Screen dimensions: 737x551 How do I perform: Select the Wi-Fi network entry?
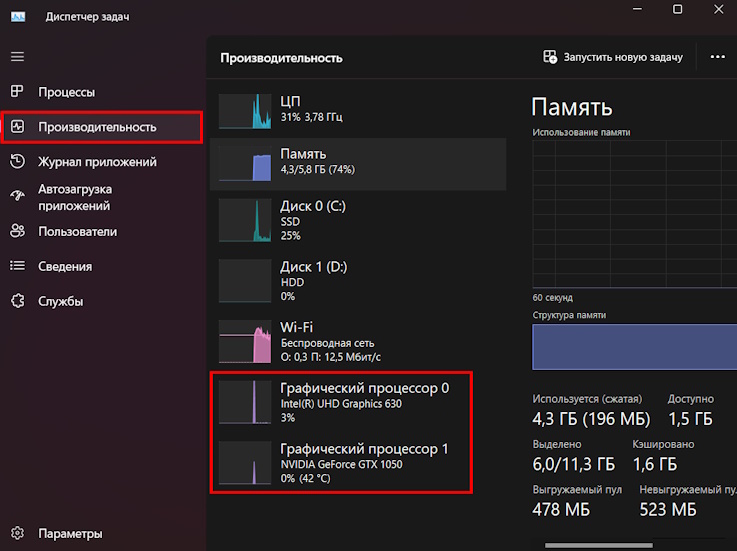(358, 341)
